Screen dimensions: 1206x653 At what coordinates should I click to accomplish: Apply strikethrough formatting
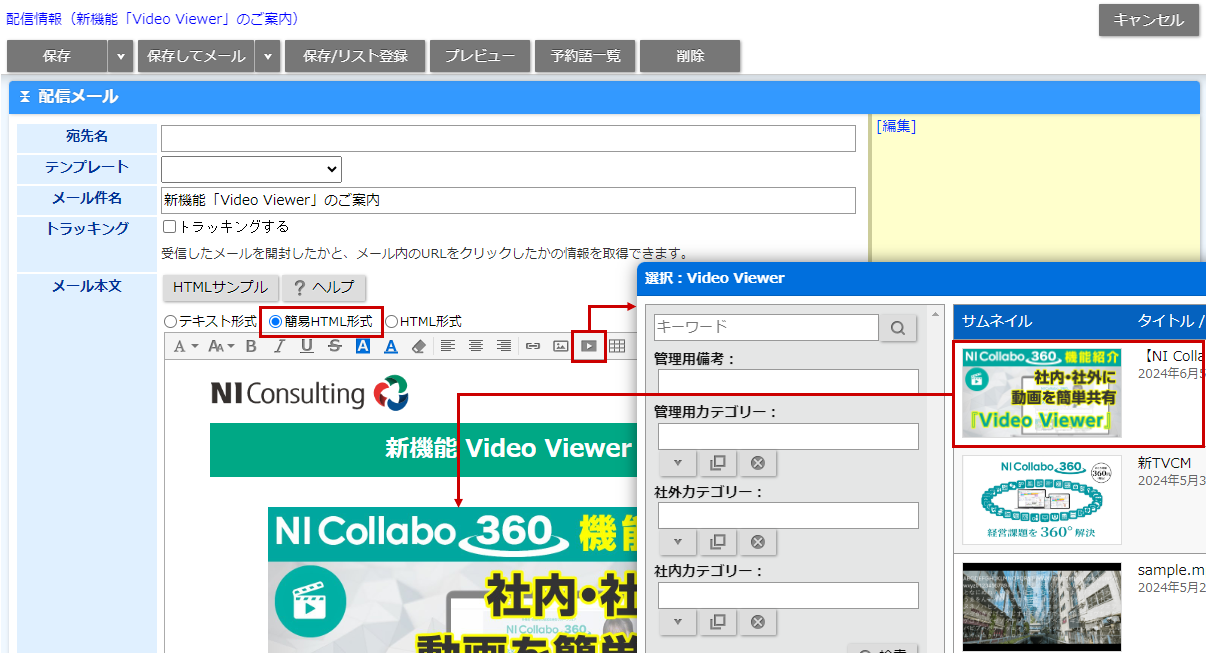point(335,346)
